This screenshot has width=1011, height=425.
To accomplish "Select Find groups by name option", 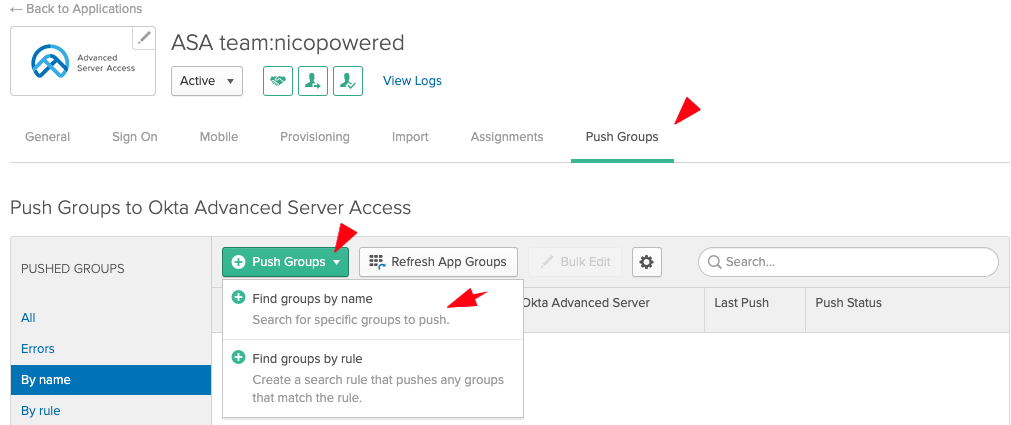I will 312,299.
